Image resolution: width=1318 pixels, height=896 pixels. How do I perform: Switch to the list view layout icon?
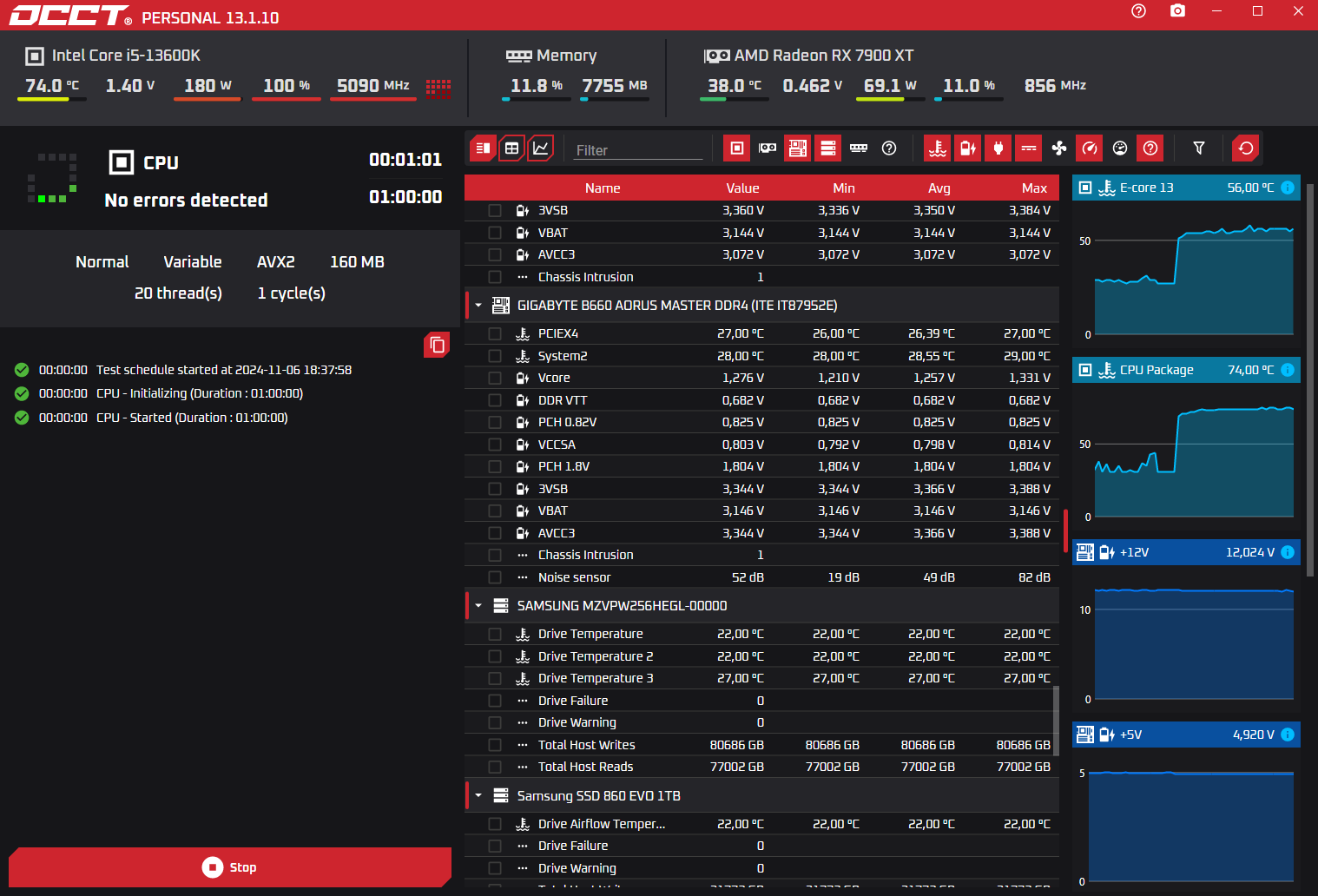[484, 148]
